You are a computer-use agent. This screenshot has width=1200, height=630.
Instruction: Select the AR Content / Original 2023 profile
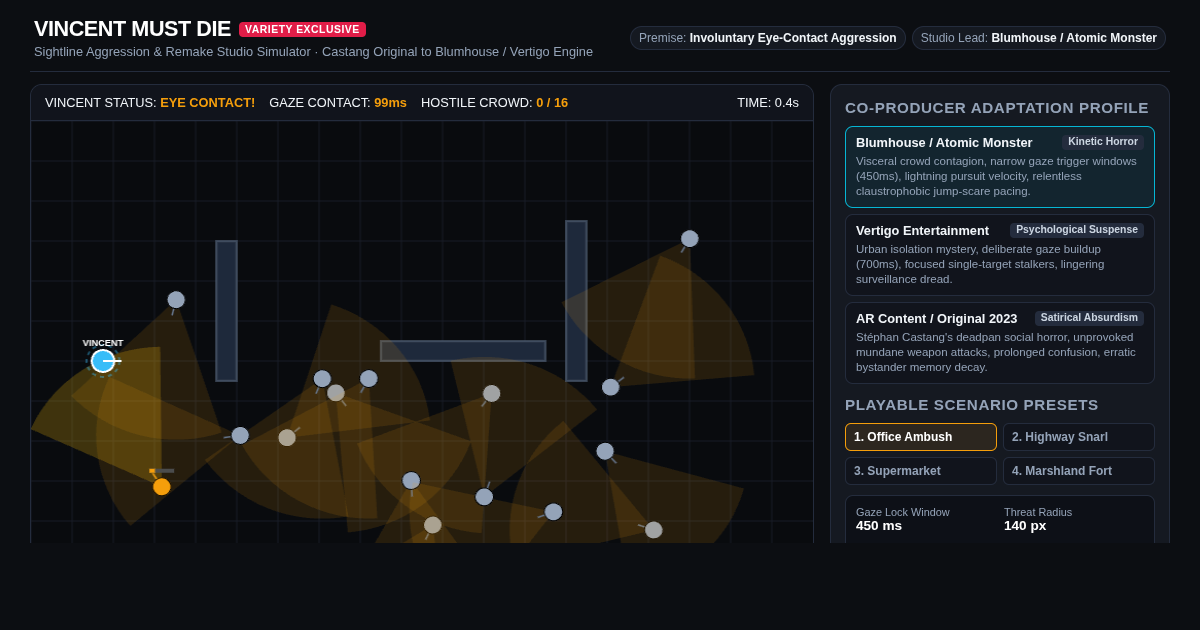(1000, 343)
